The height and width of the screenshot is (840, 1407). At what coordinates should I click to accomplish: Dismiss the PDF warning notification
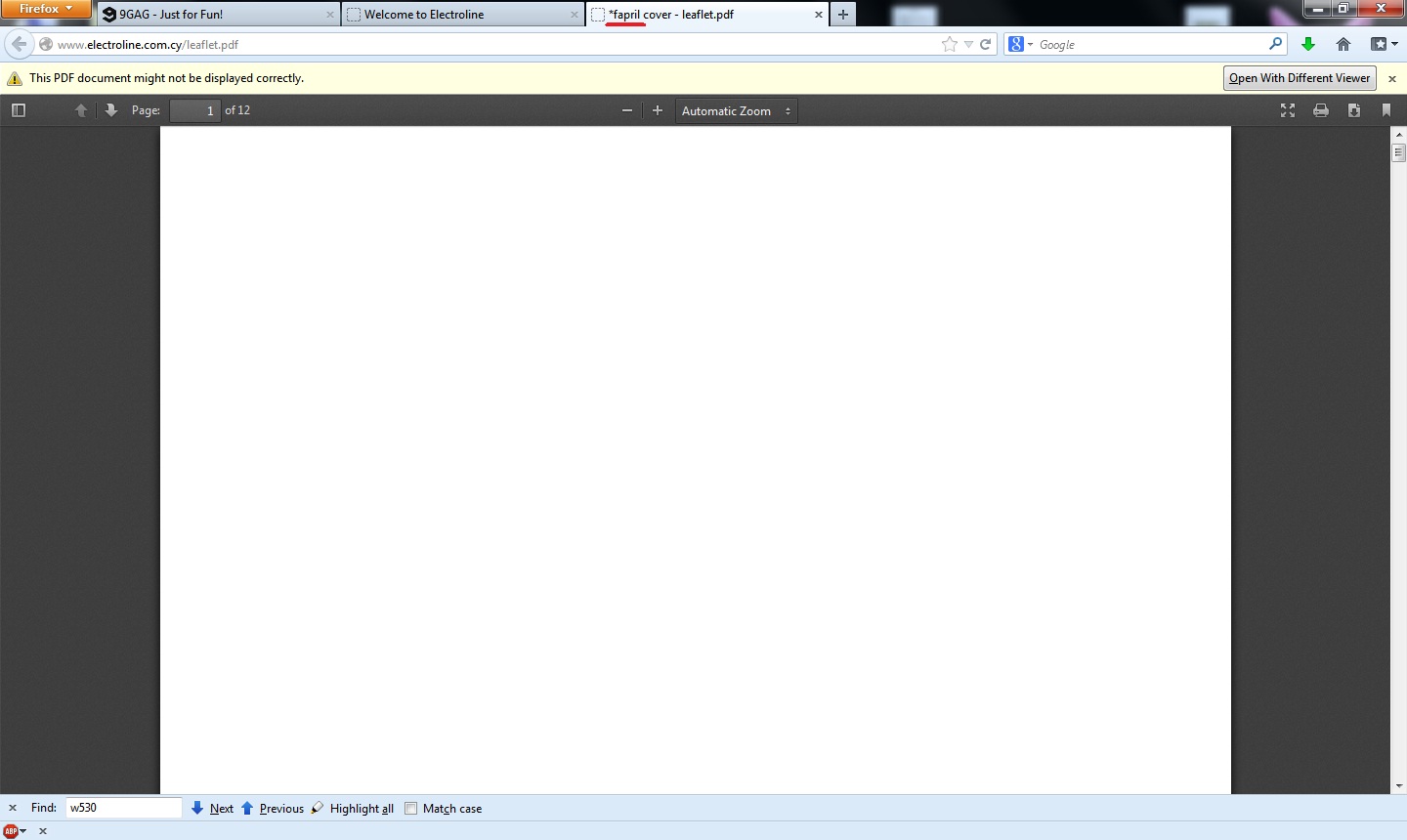coord(1392,78)
